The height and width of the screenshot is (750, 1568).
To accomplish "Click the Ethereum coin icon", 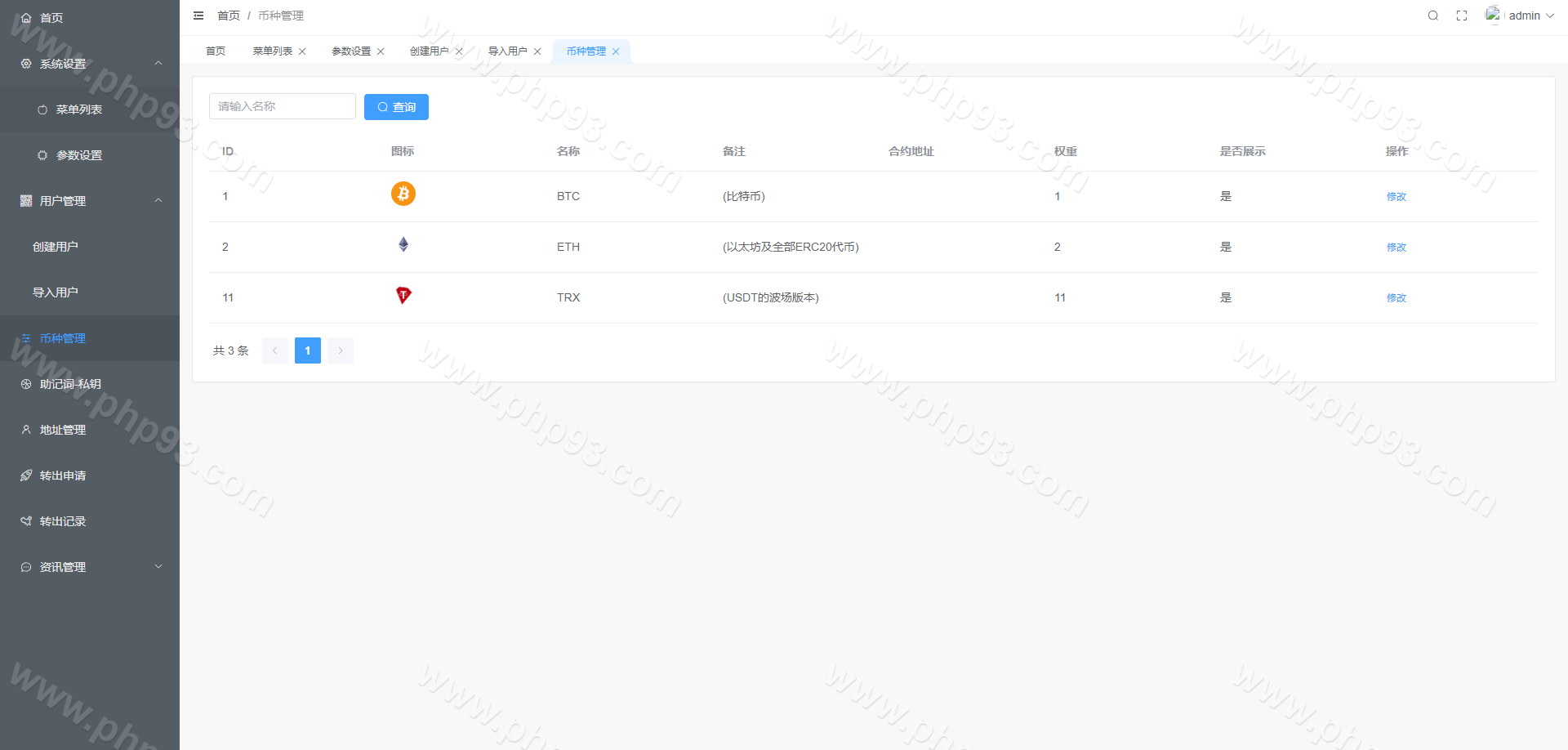I will pyautogui.click(x=403, y=244).
